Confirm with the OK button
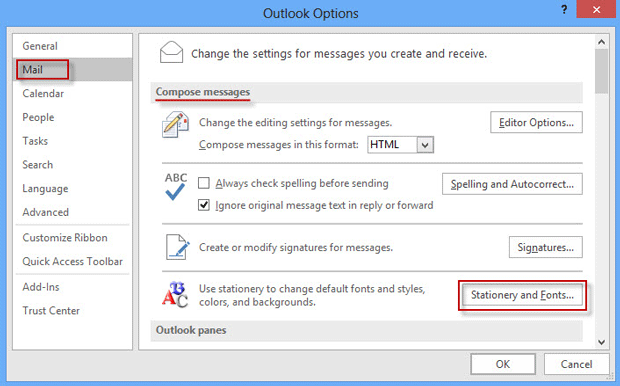Image resolution: width=620 pixels, height=386 pixels. (503, 364)
